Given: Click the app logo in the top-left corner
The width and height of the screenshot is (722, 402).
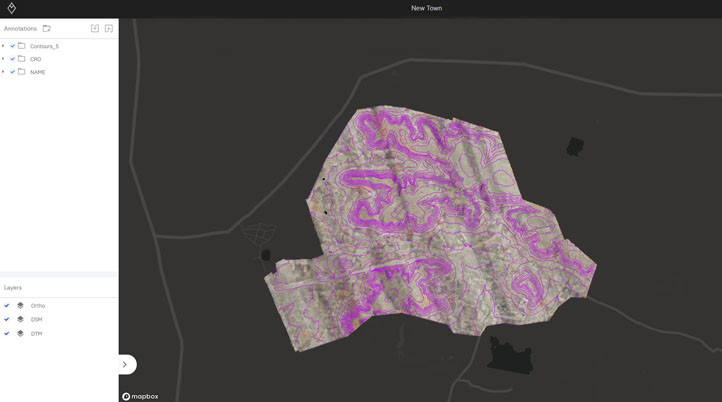Looking at the screenshot, I should pyautogui.click(x=12, y=8).
